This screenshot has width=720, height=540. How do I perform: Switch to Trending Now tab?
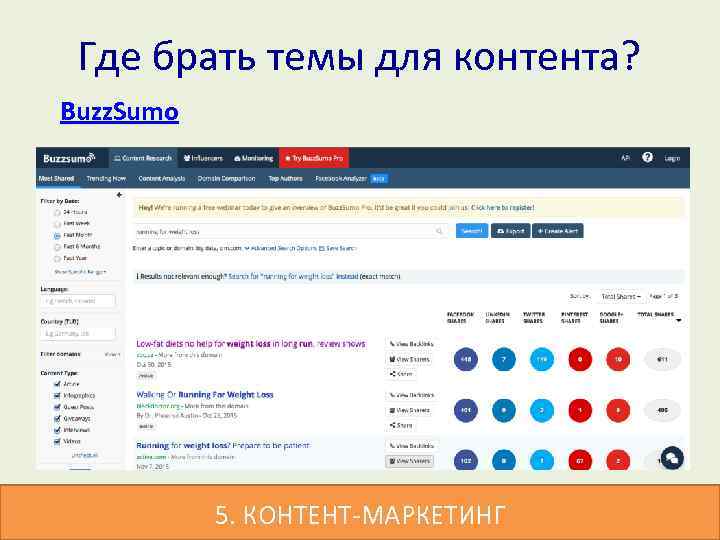[x=106, y=178]
